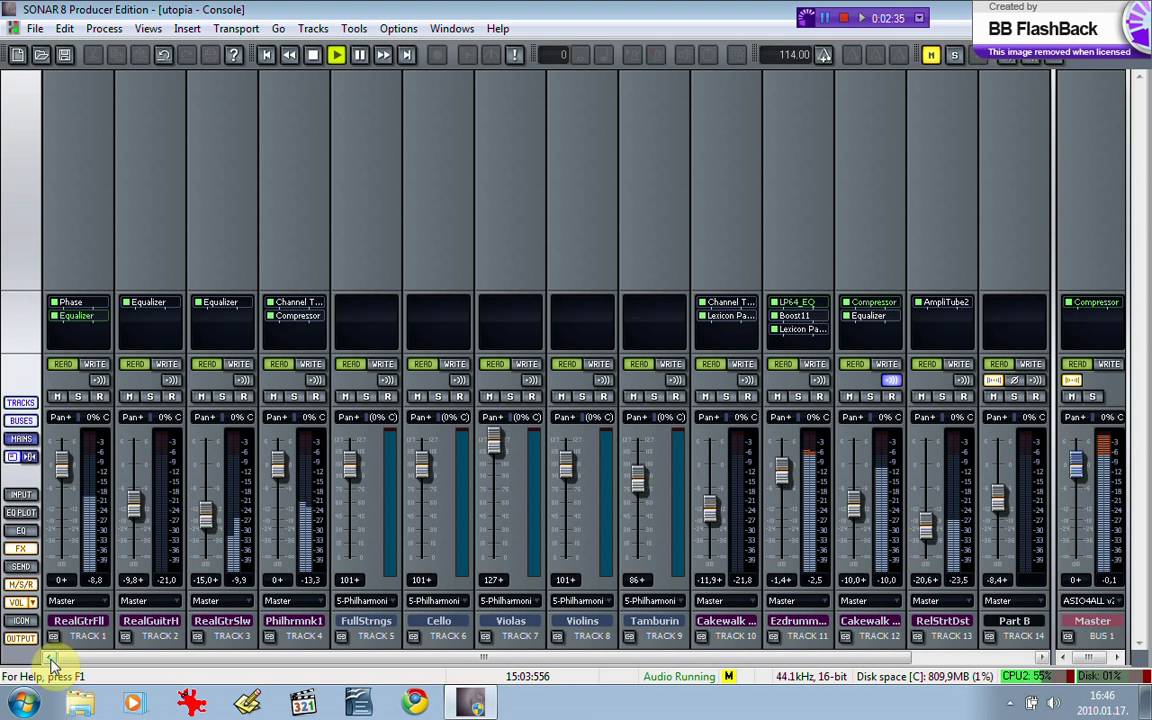Open the Options menu
The height and width of the screenshot is (720, 1152).
pos(398,29)
